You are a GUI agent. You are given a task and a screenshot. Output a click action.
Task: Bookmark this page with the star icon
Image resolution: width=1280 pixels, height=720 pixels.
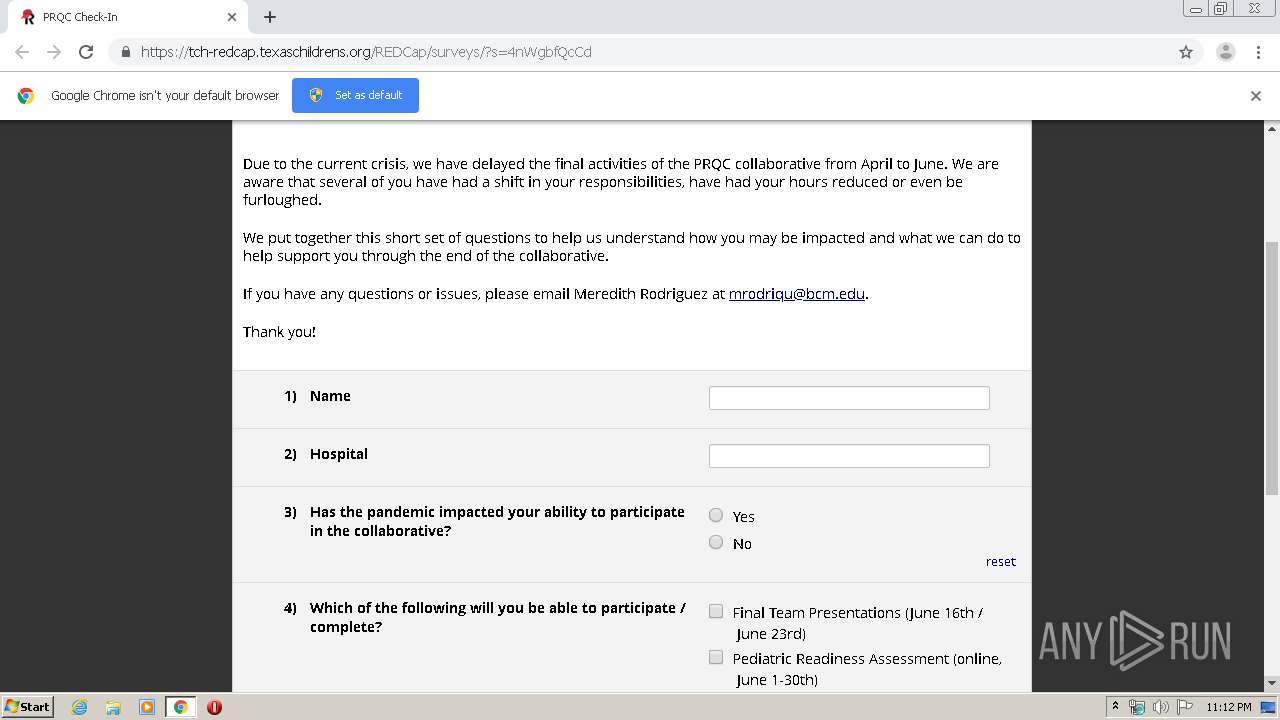pos(1186,52)
